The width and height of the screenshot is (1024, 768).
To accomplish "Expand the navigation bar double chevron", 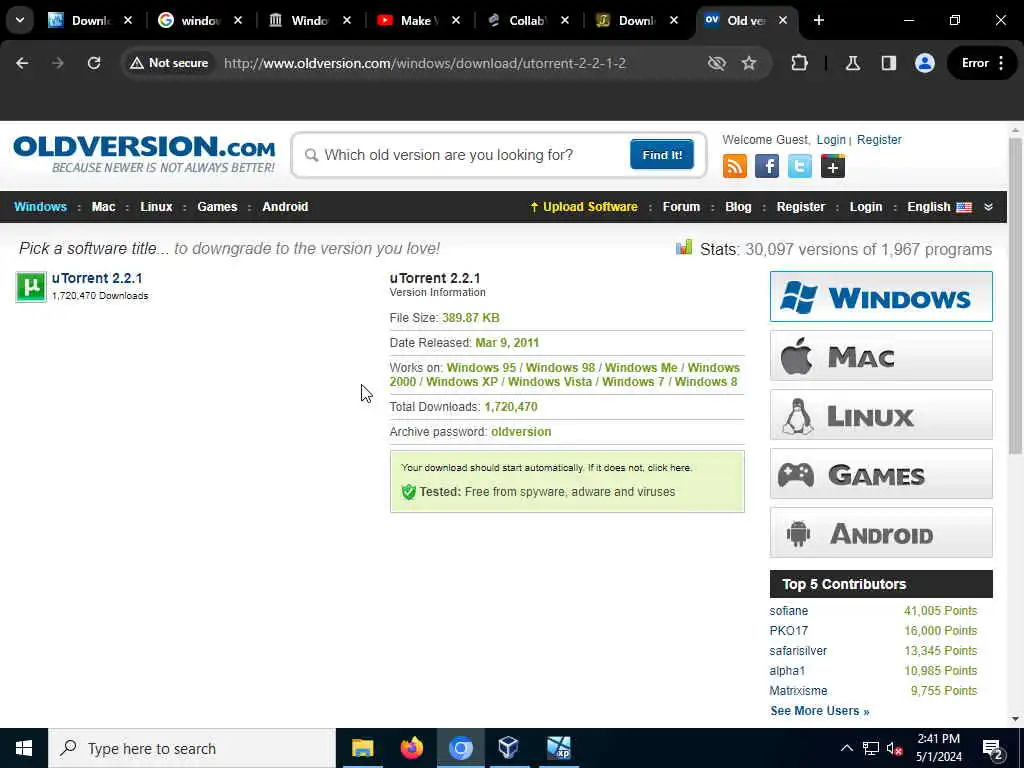I will click(x=988, y=207).
